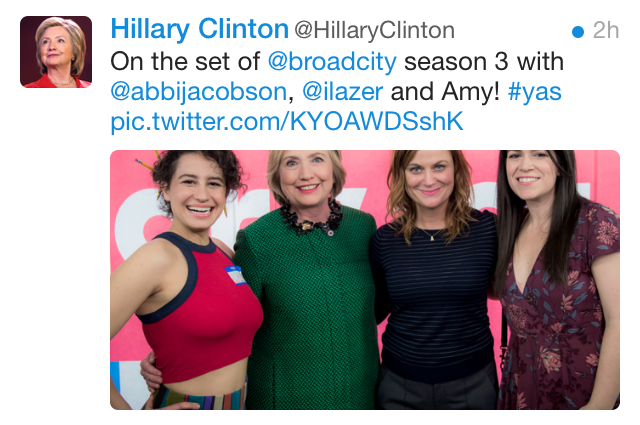Click the gold pendant necklace in photo

[431, 235]
